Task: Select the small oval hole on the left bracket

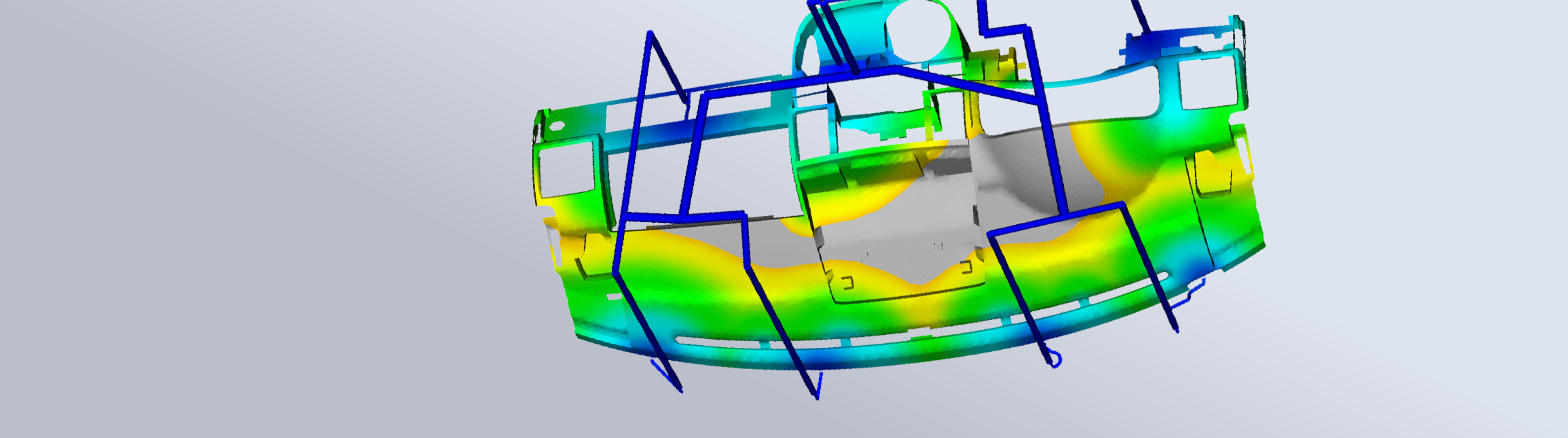Action: 556,126
